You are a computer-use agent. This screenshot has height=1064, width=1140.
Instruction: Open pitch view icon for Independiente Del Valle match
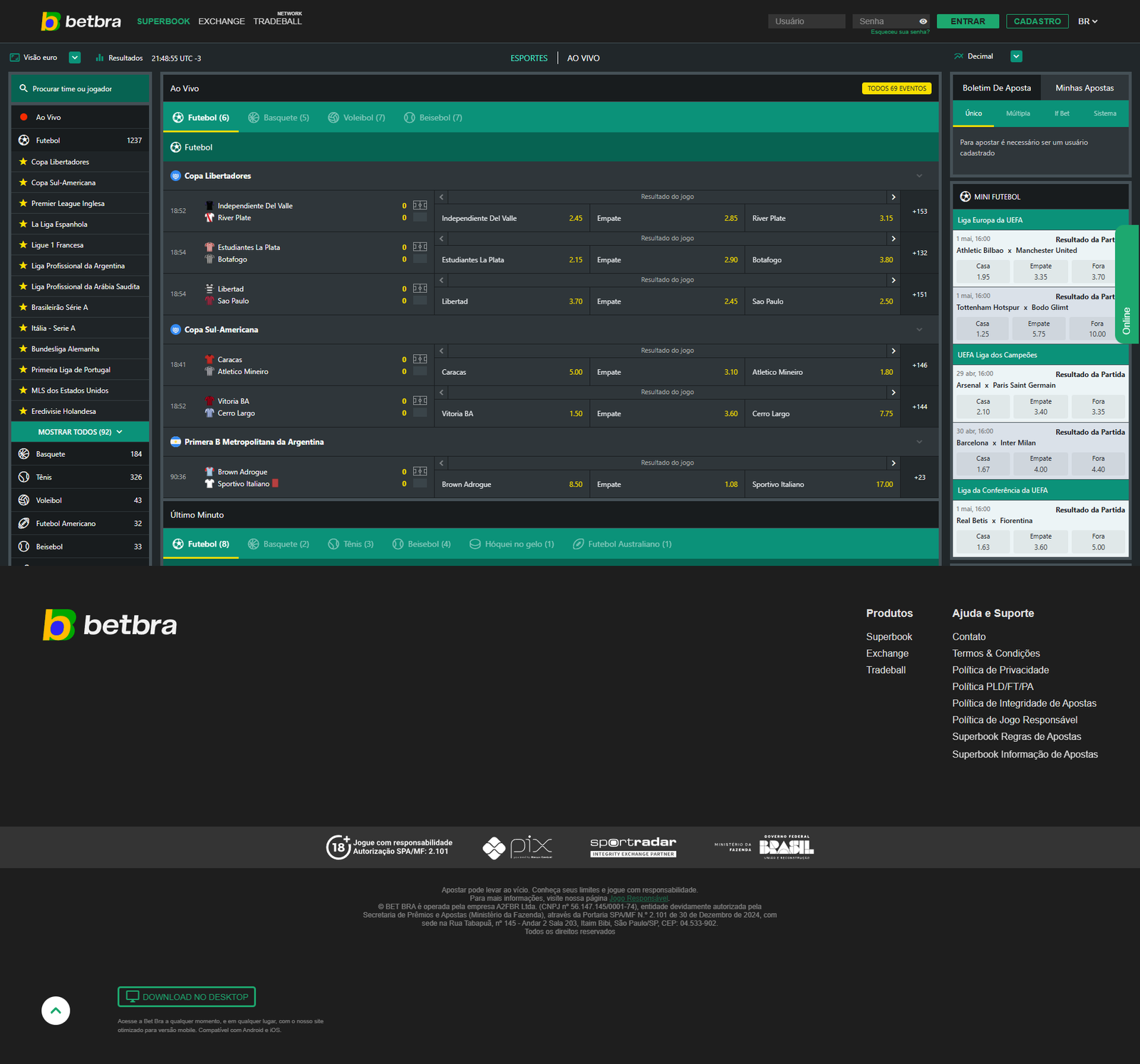[420, 205]
